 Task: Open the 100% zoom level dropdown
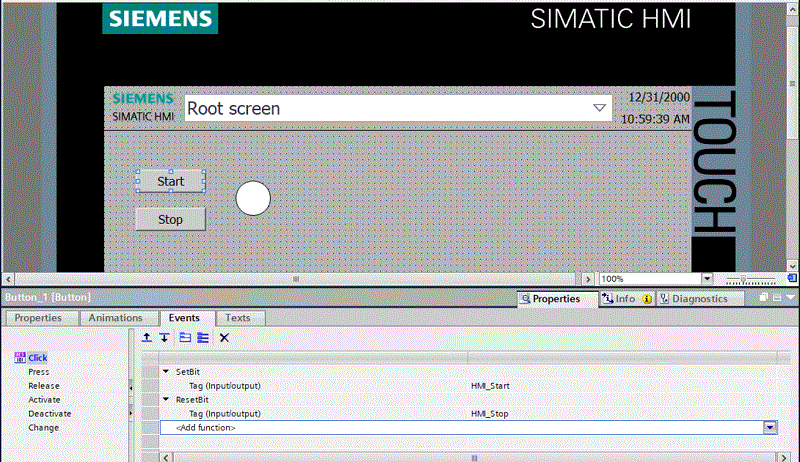(x=707, y=279)
